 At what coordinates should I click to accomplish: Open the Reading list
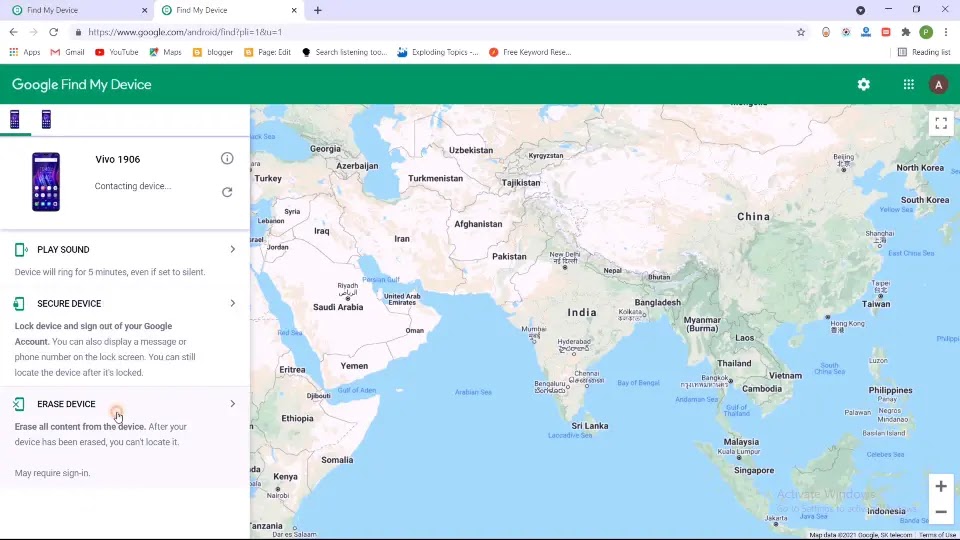point(924,52)
